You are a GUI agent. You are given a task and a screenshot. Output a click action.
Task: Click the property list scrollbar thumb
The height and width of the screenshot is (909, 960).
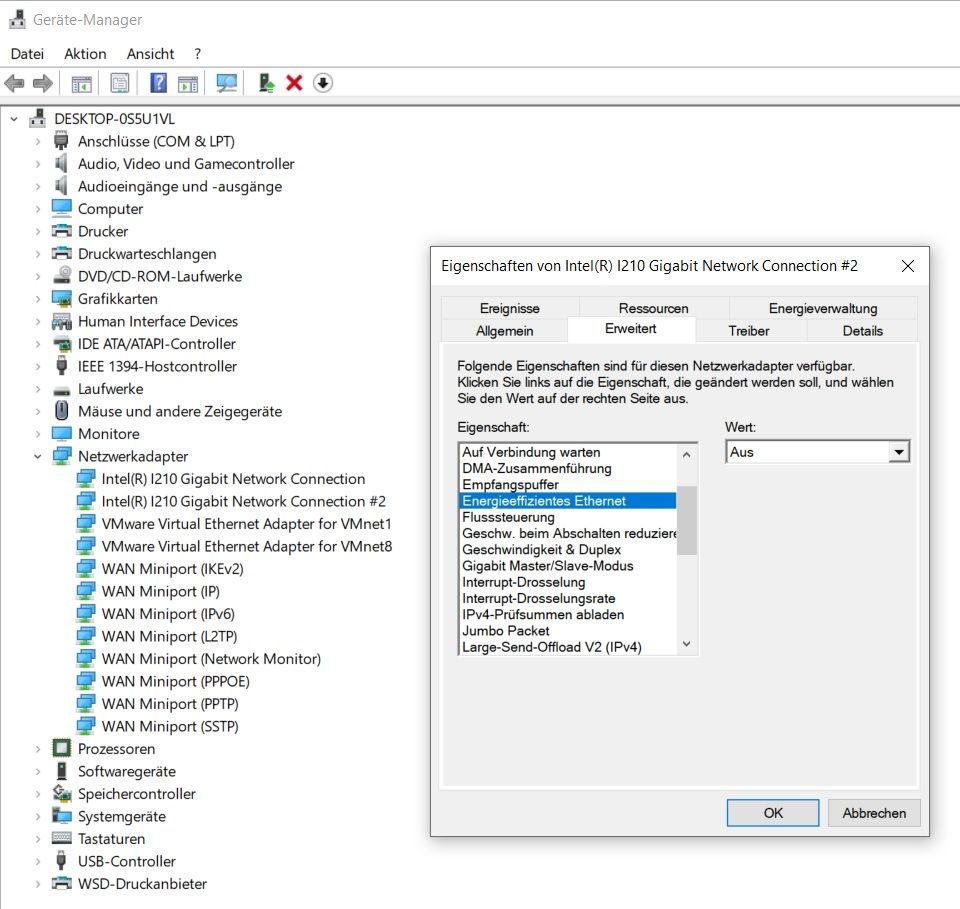tap(686, 520)
